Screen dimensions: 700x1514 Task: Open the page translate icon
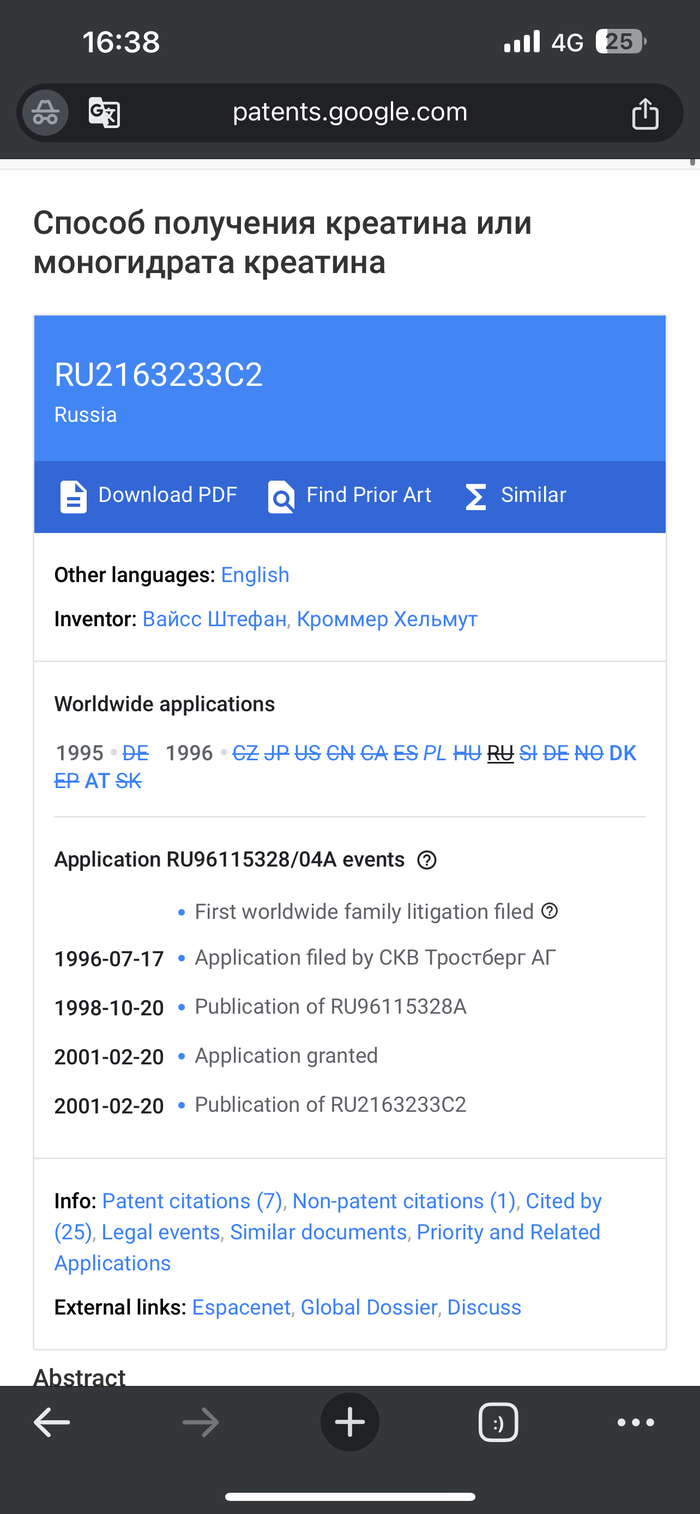[104, 113]
